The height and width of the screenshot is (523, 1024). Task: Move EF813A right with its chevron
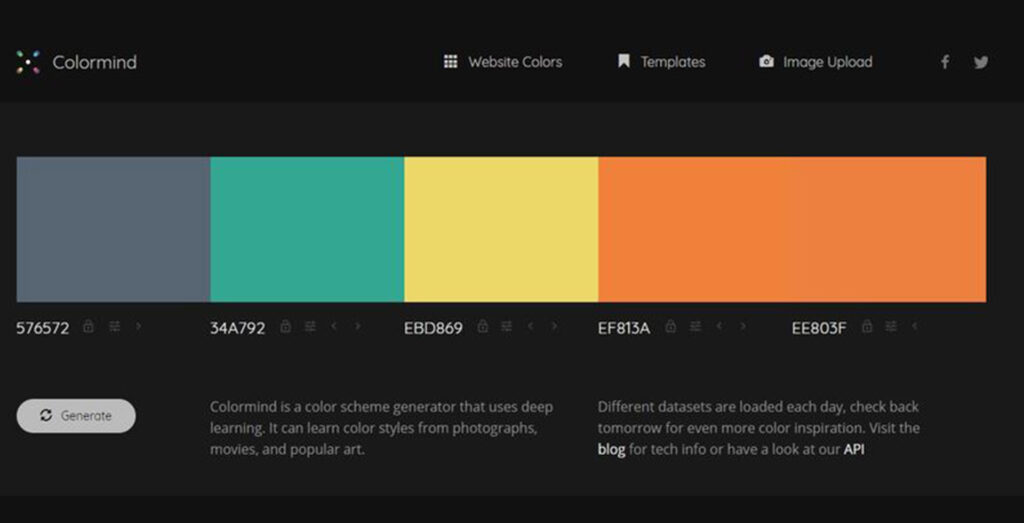point(743,326)
